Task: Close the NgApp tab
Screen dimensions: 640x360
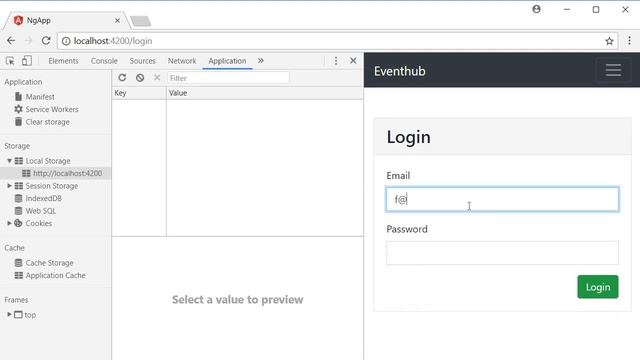Action: 118,20
